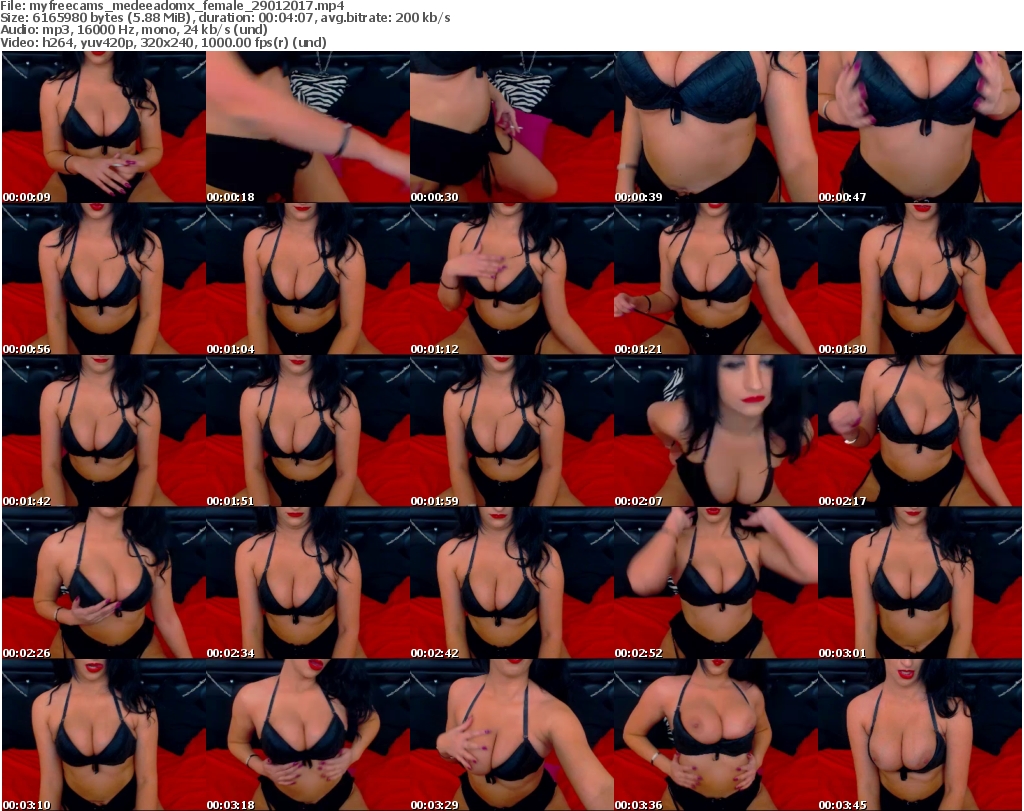
Task: Select the thumbnail stamped 00:00:09
Action: point(104,127)
